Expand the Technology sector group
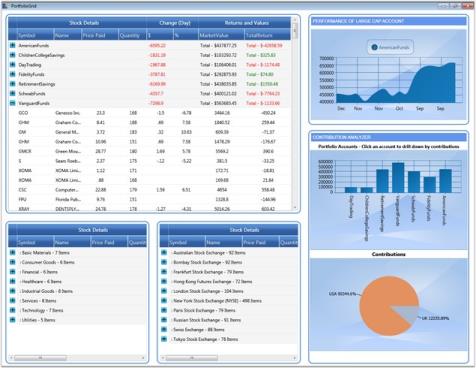Screen dimensions: 476x368 13,310
